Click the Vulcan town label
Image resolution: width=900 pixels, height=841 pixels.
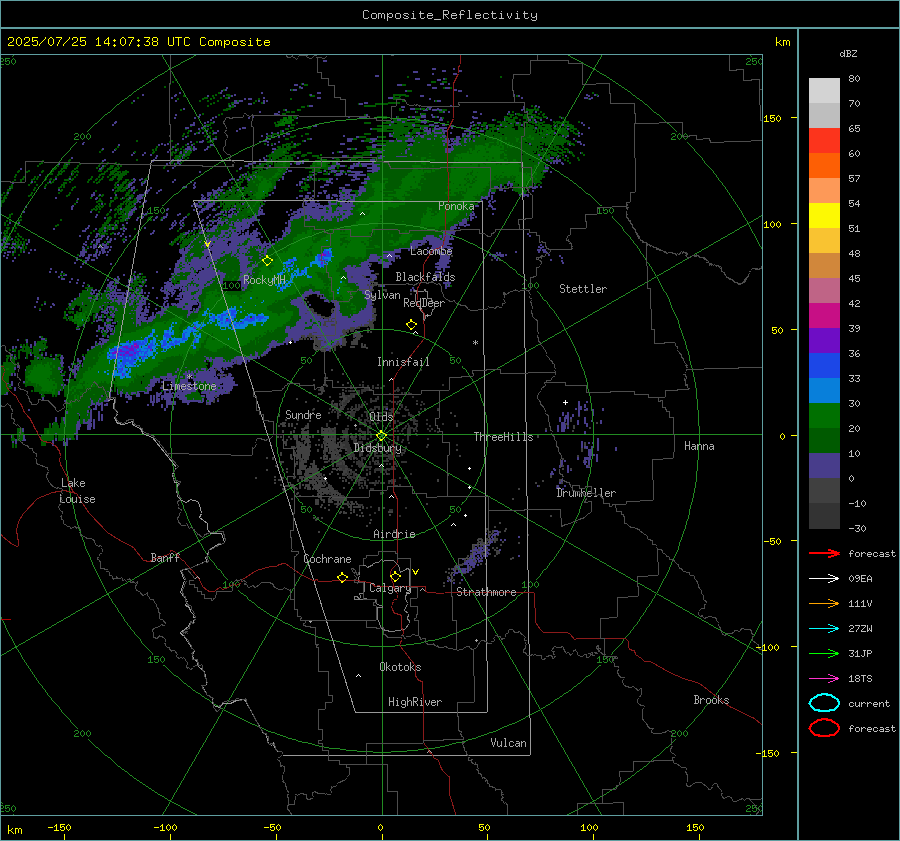point(509,743)
